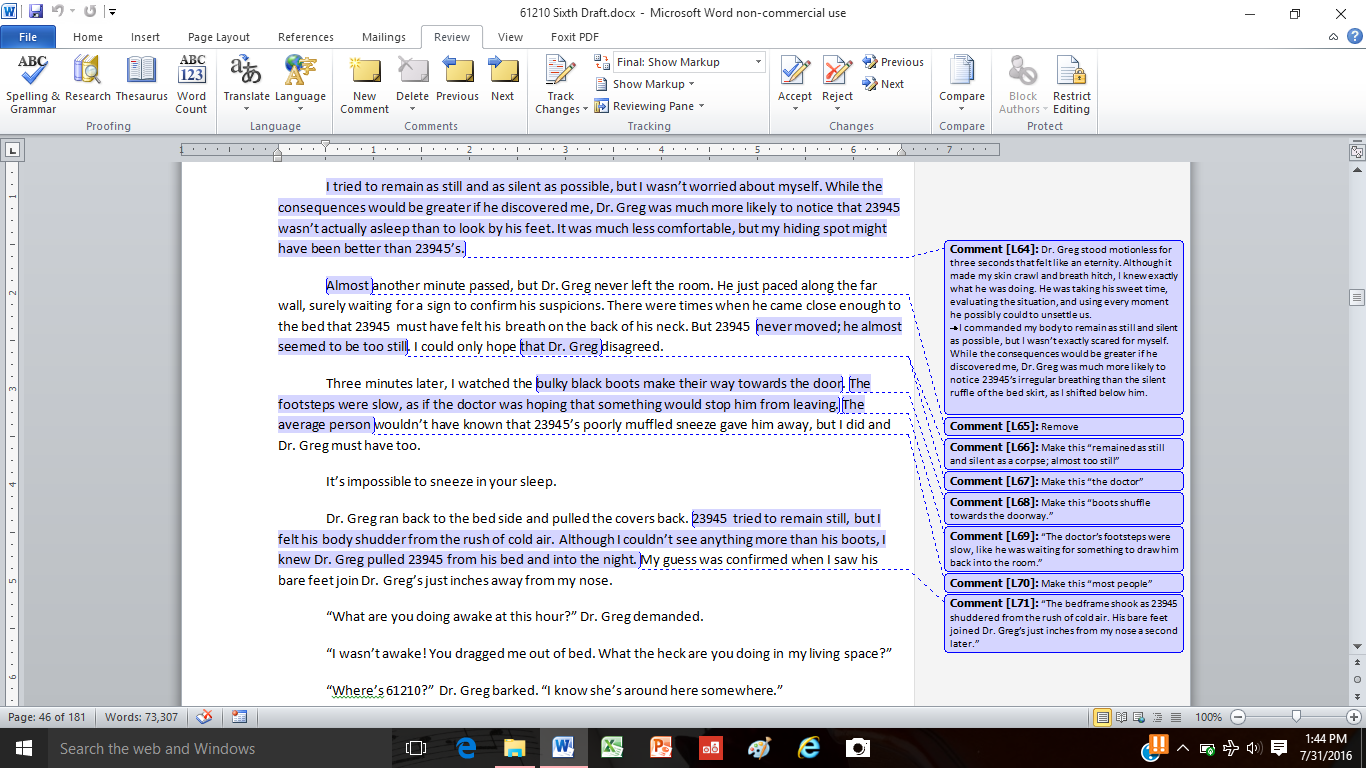
Task: Click the 100% zoom level
Action: point(1208,717)
